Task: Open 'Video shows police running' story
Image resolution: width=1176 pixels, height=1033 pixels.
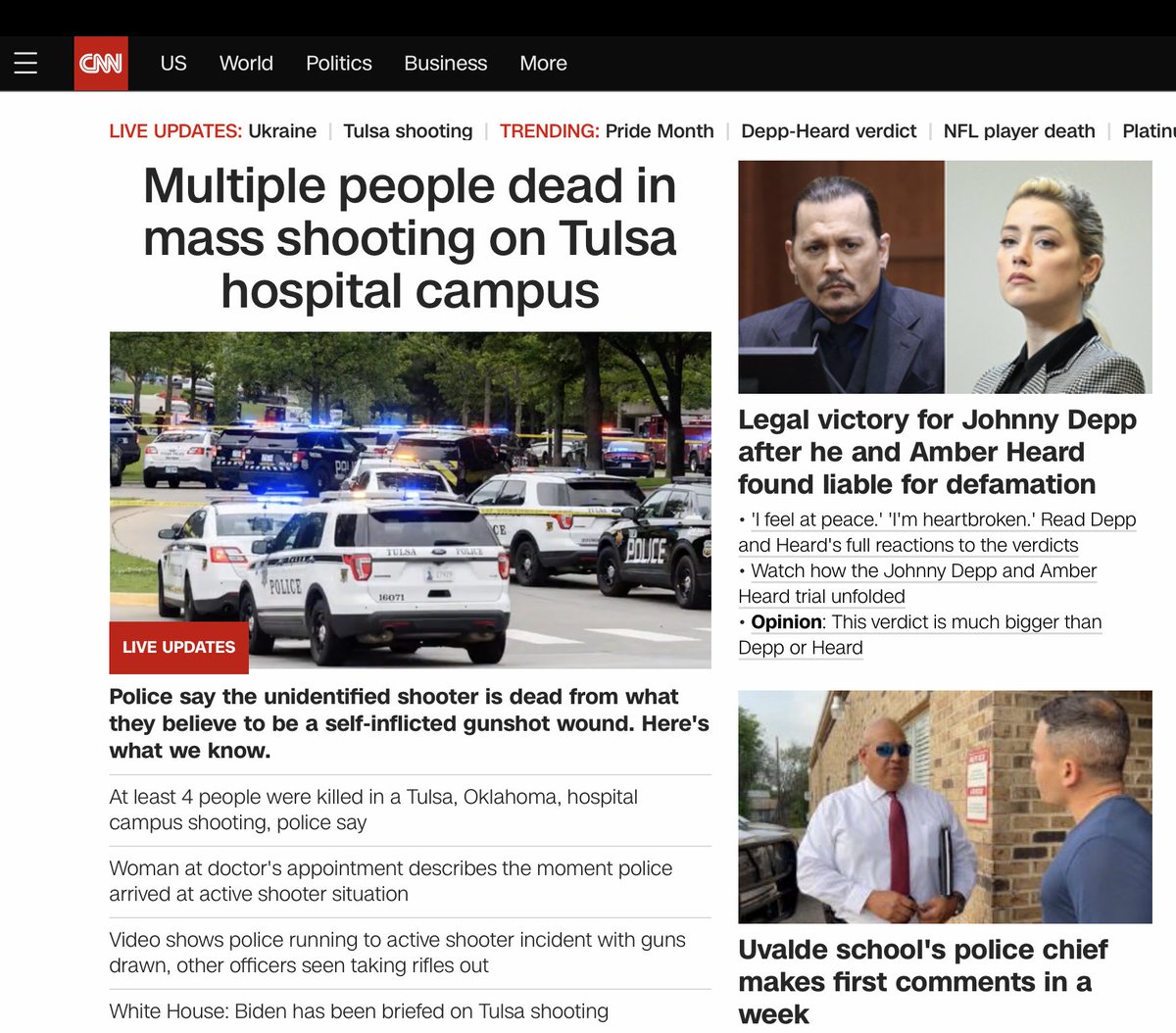Action: [398, 953]
